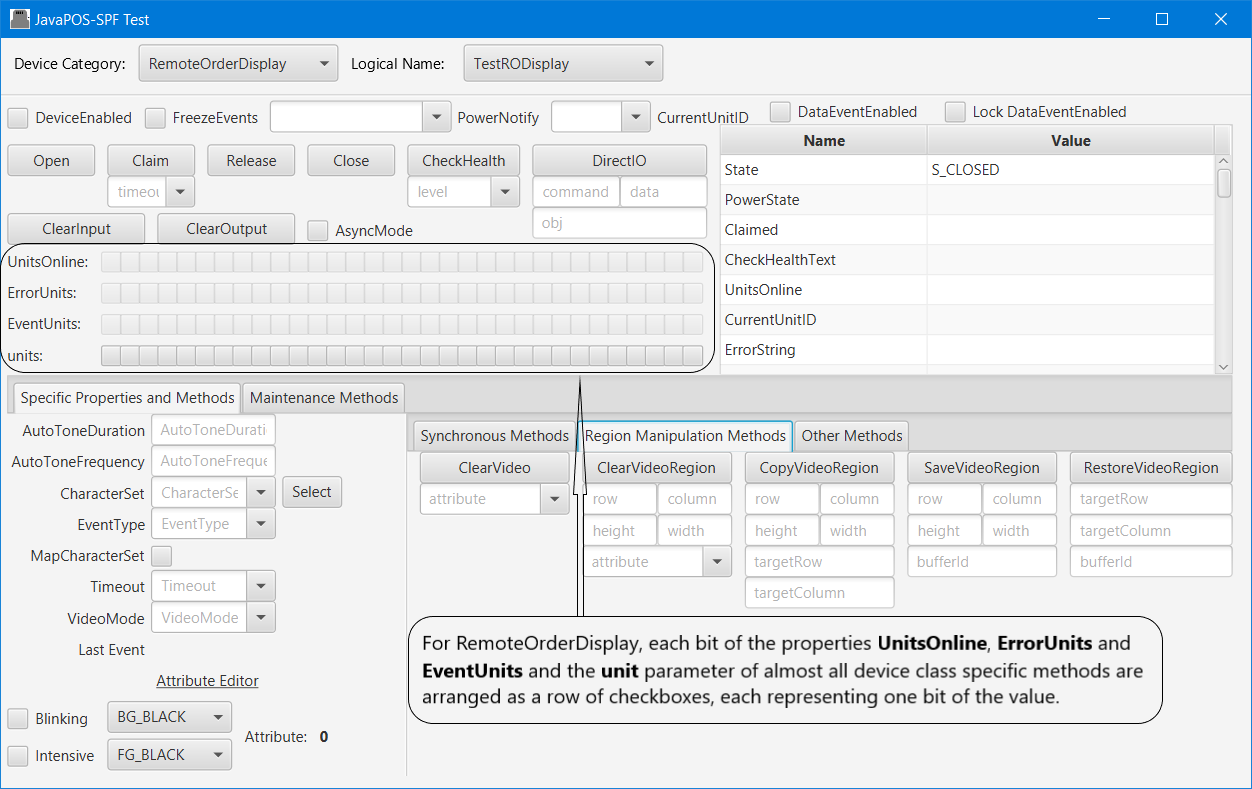Click the DirectIO command input field
The image size is (1252, 789).
pos(575,192)
